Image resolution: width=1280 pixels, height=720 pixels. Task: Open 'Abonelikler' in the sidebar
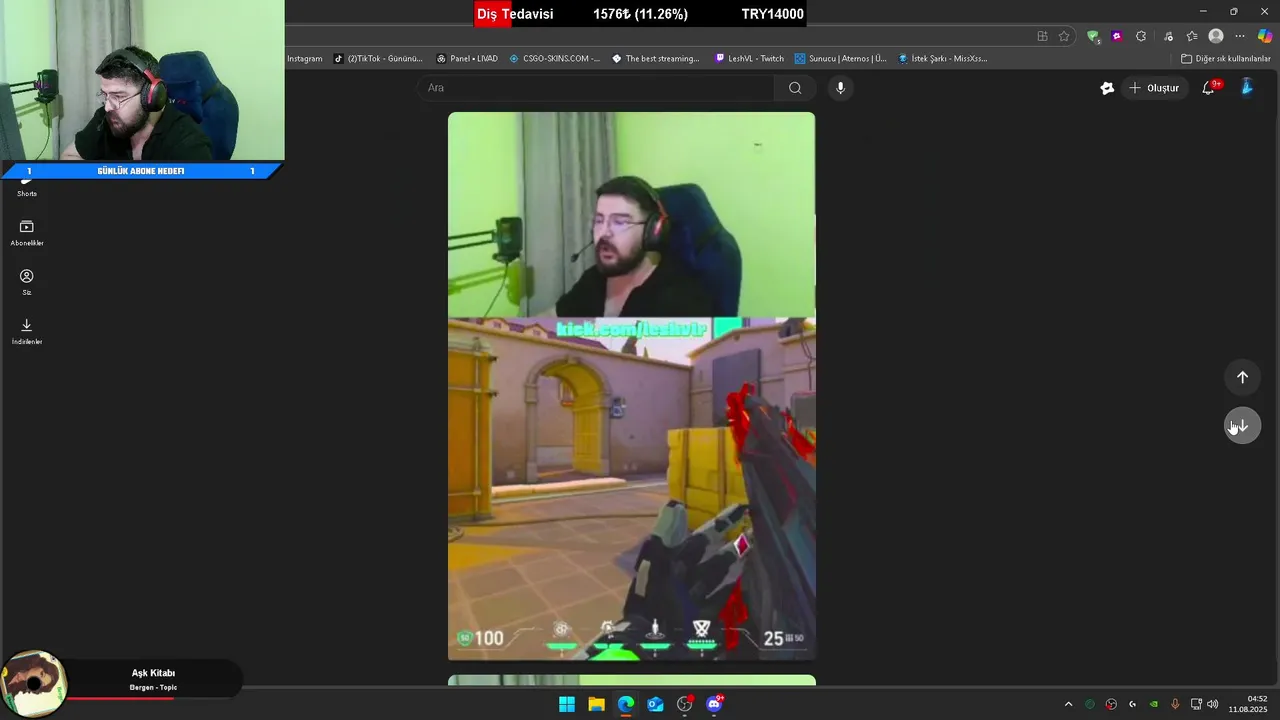tap(27, 233)
